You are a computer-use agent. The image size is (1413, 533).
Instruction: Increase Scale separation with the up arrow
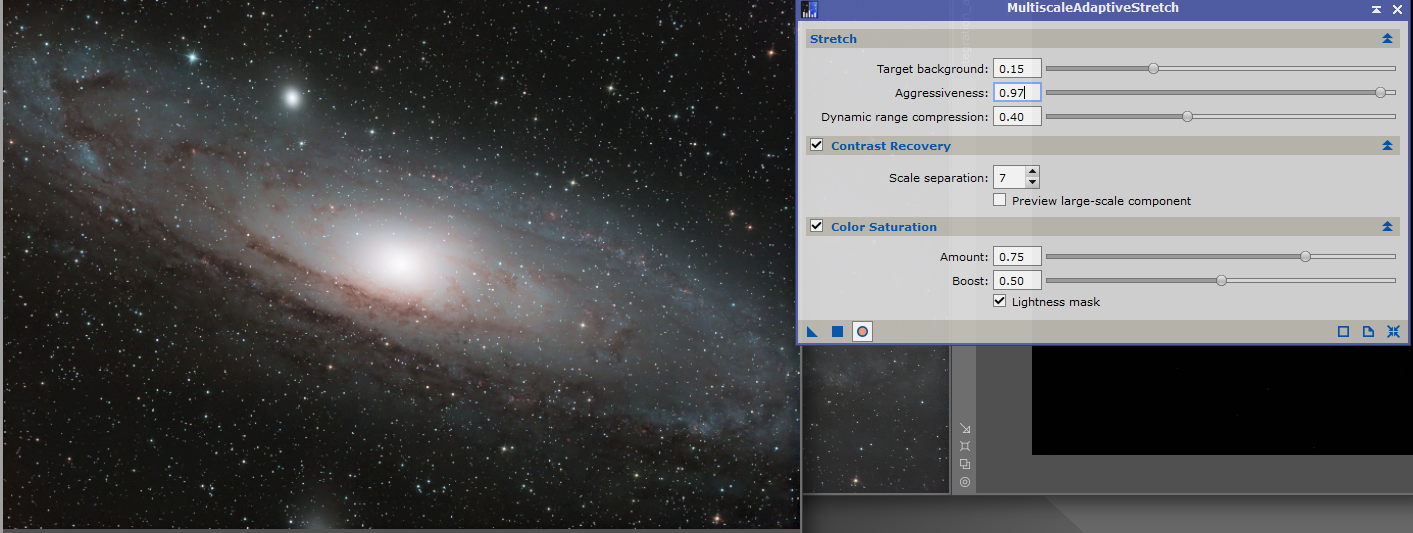(x=1033, y=172)
